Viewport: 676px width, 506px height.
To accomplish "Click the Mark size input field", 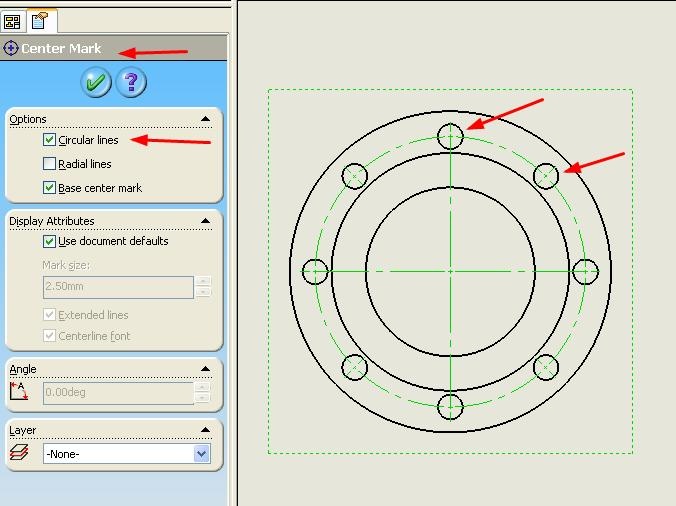I will pos(118,287).
